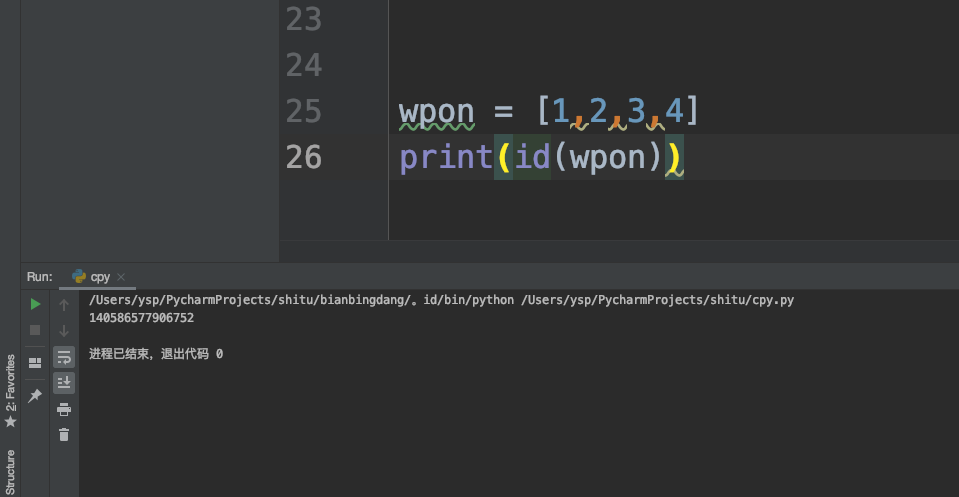Screen dimensions: 959x497
Task: Restore layout icon in Run panel
Action: click(35, 363)
